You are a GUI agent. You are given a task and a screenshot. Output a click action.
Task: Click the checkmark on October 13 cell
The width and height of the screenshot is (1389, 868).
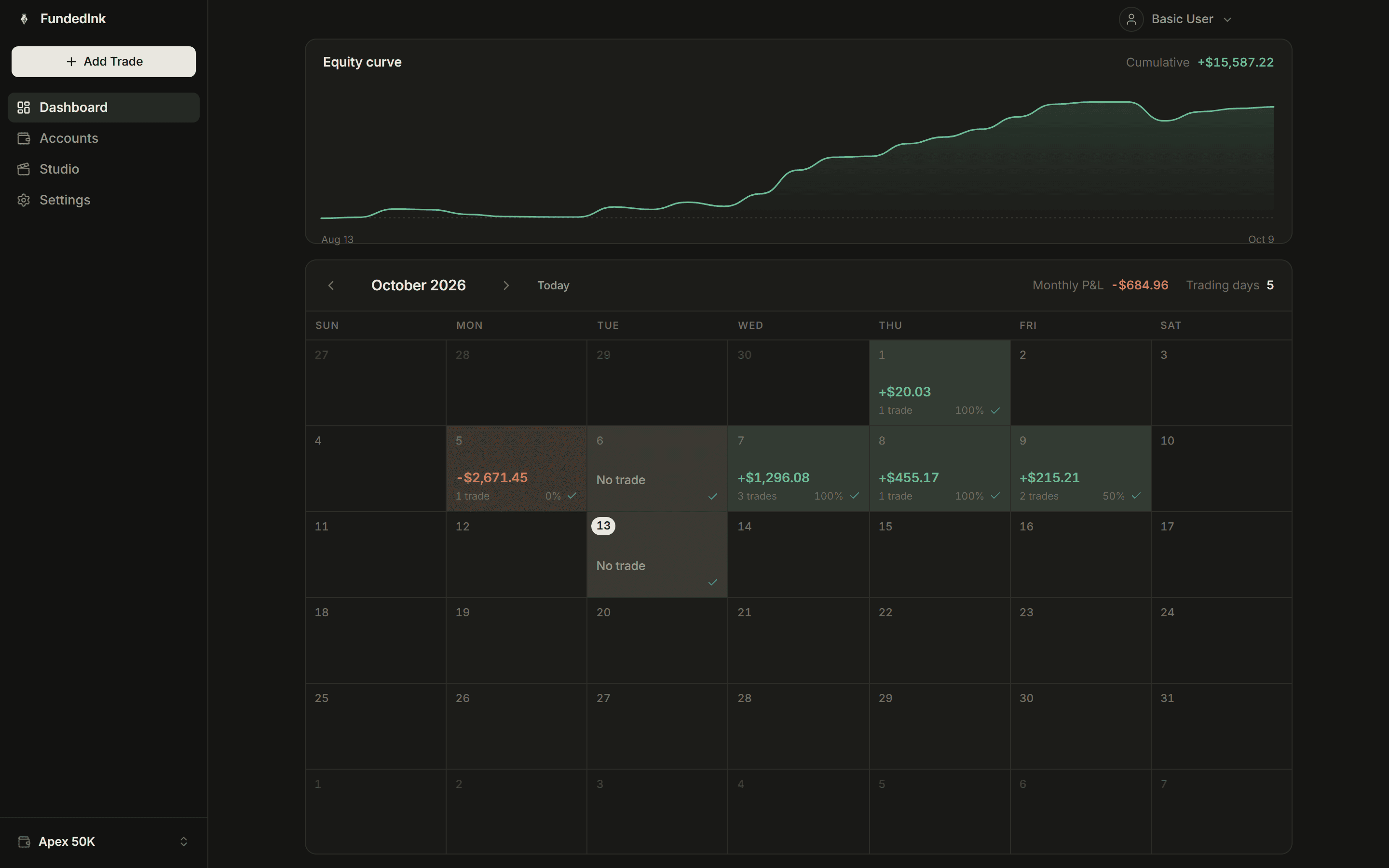tap(712, 583)
